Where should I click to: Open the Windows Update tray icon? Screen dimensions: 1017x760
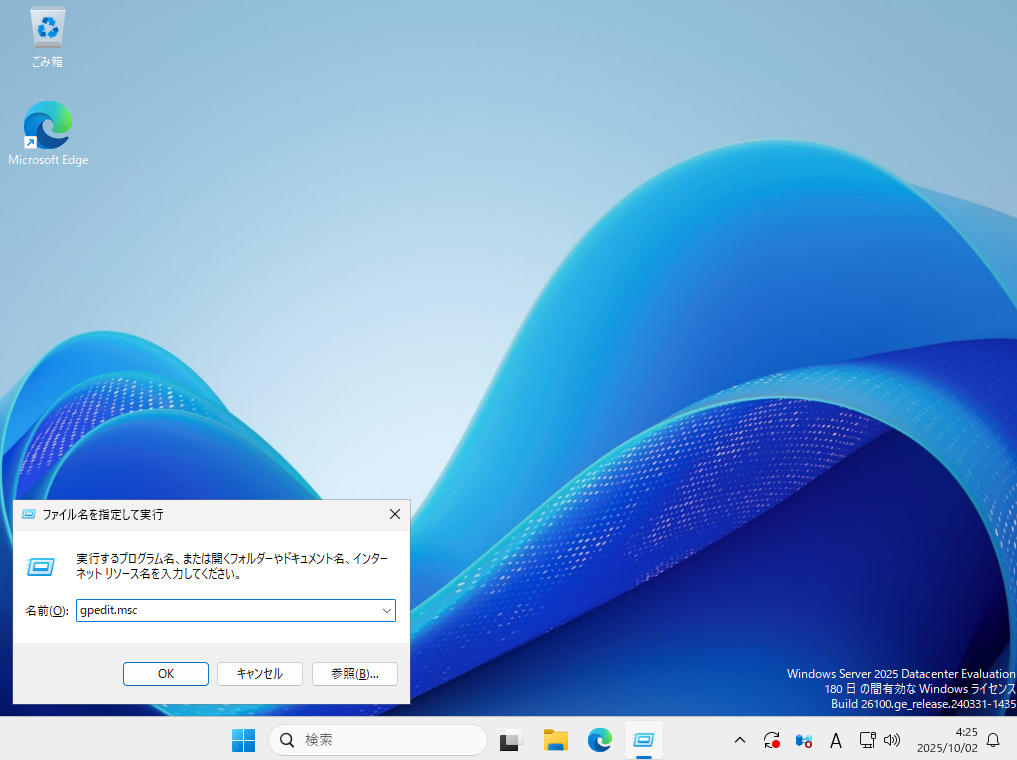771,740
